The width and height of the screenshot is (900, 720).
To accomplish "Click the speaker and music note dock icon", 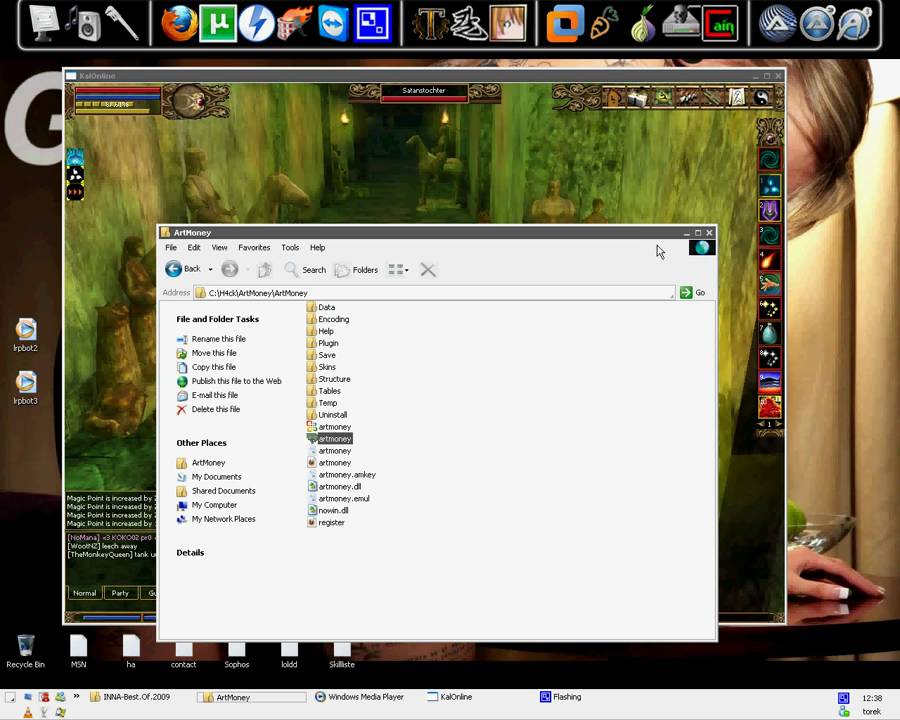I will (83, 24).
